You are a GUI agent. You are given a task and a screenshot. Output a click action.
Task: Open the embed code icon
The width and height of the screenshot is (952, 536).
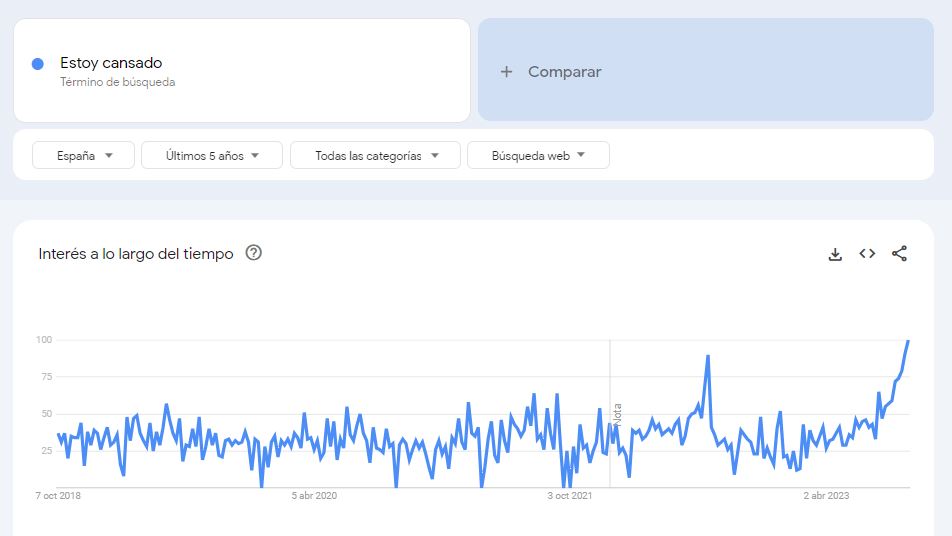[x=867, y=254]
